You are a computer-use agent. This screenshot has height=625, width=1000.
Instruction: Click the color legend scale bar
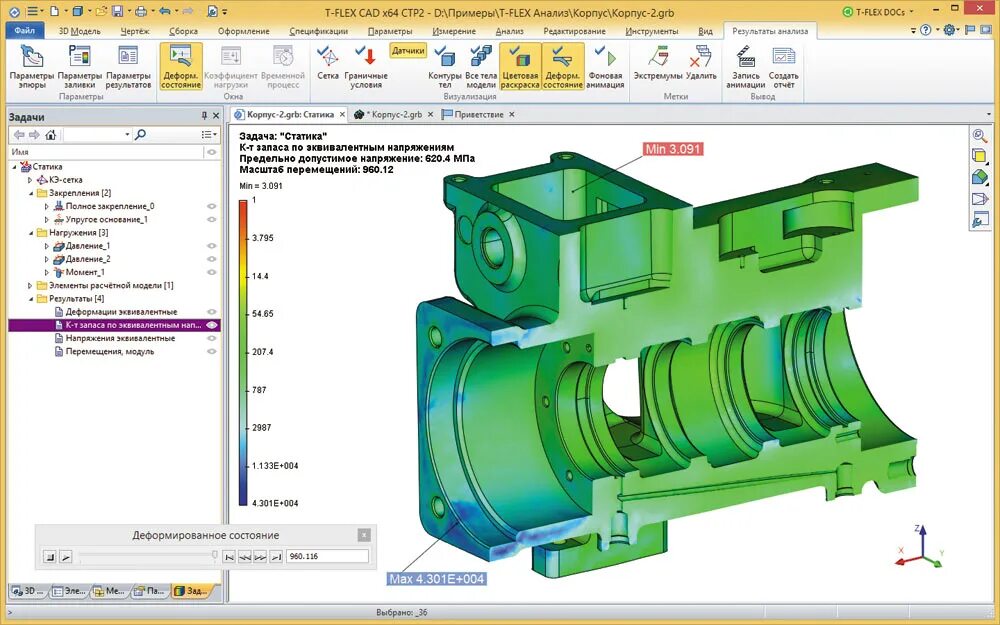[x=243, y=353]
